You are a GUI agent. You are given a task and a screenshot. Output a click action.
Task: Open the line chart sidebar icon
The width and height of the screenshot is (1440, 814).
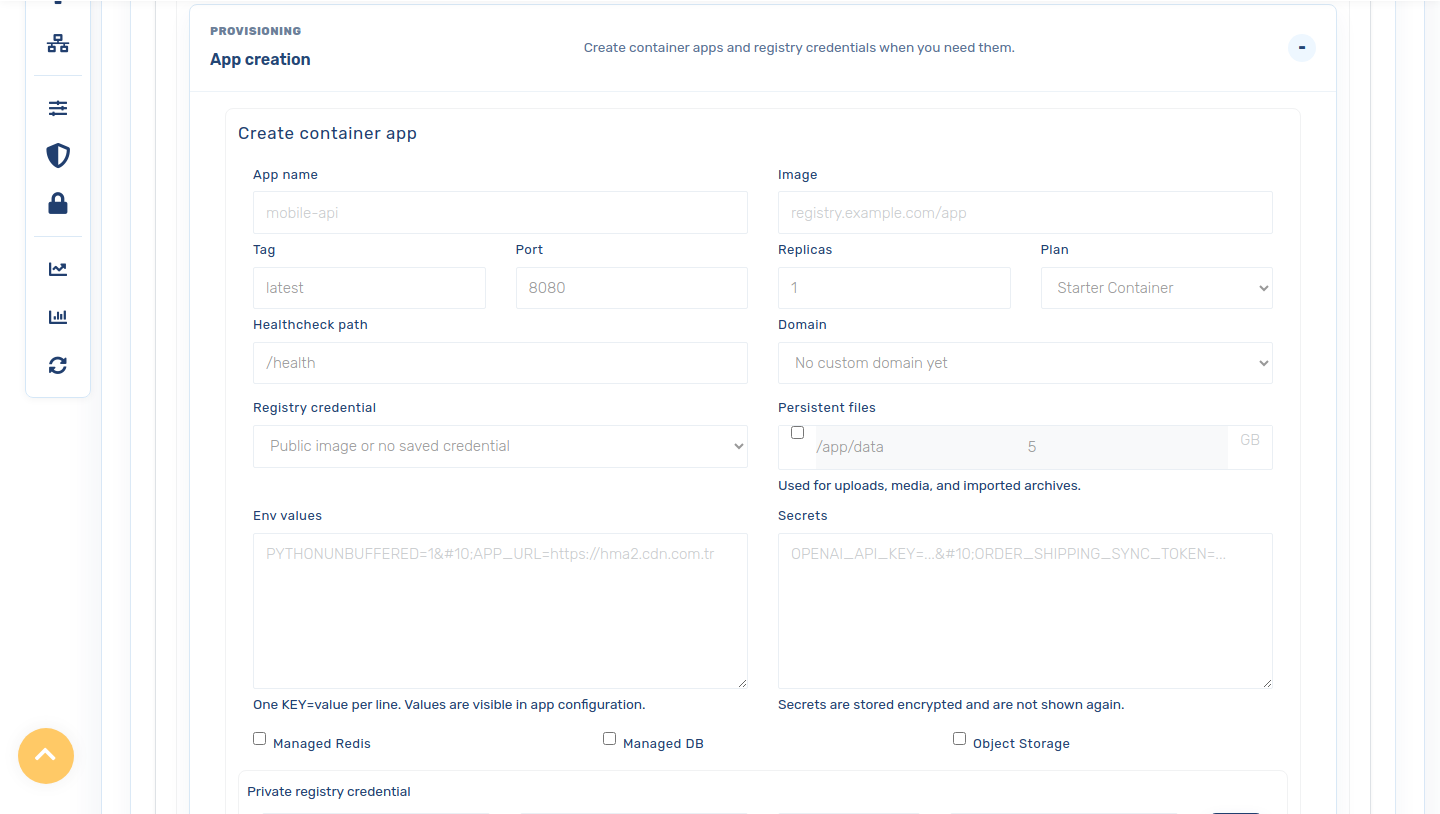(x=58, y=269)
